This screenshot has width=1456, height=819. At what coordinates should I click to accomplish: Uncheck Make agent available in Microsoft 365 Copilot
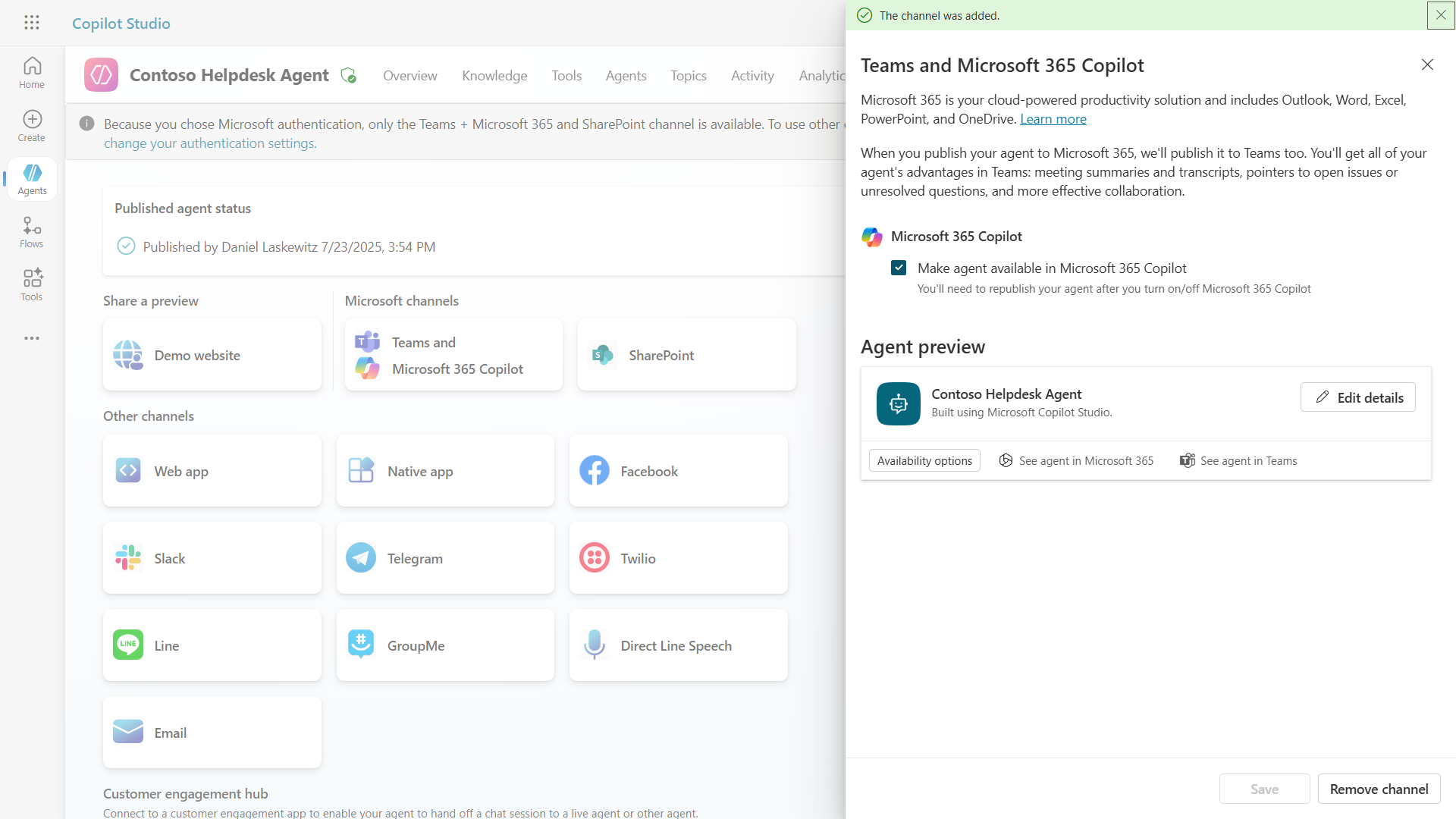coord(899,268)
